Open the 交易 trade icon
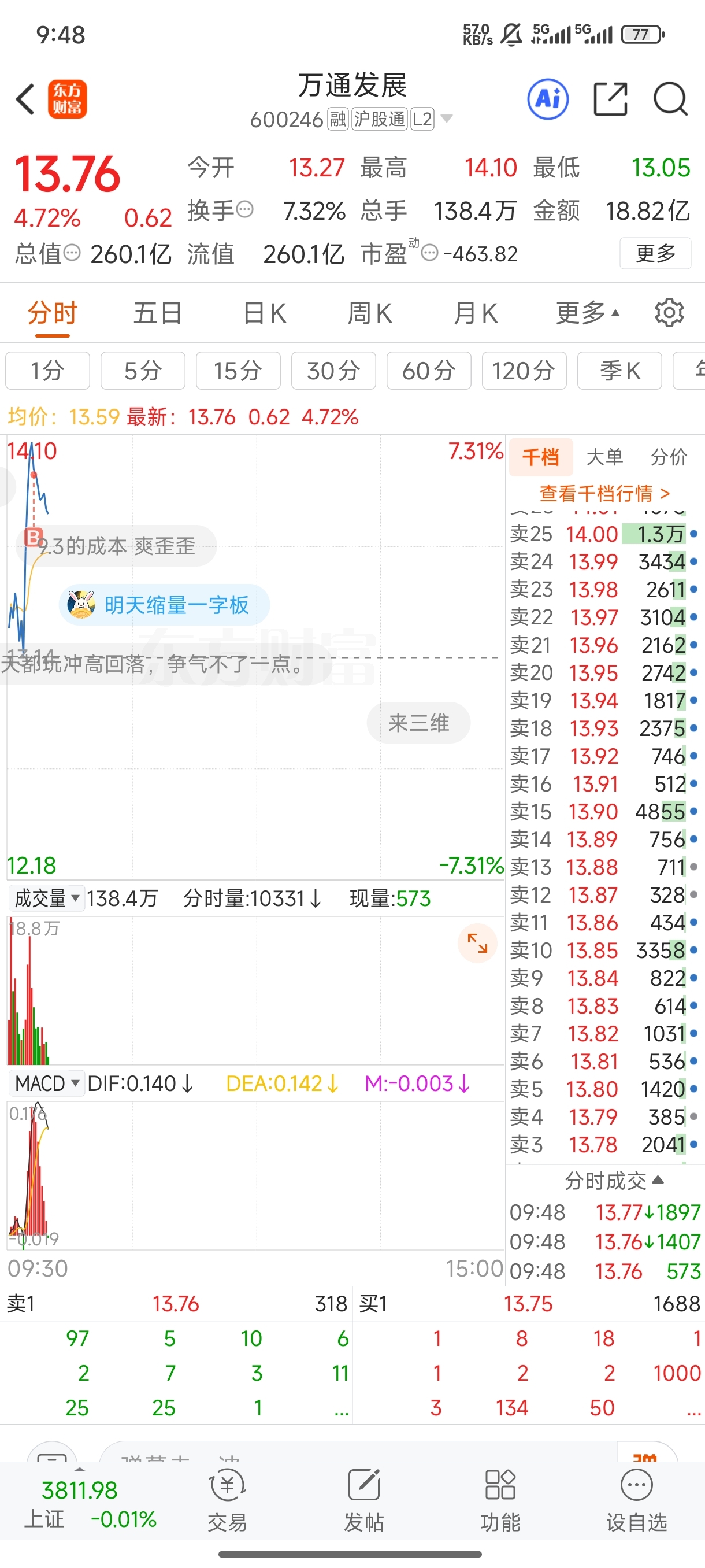The image size is (705, 1568). (228, 1500)
